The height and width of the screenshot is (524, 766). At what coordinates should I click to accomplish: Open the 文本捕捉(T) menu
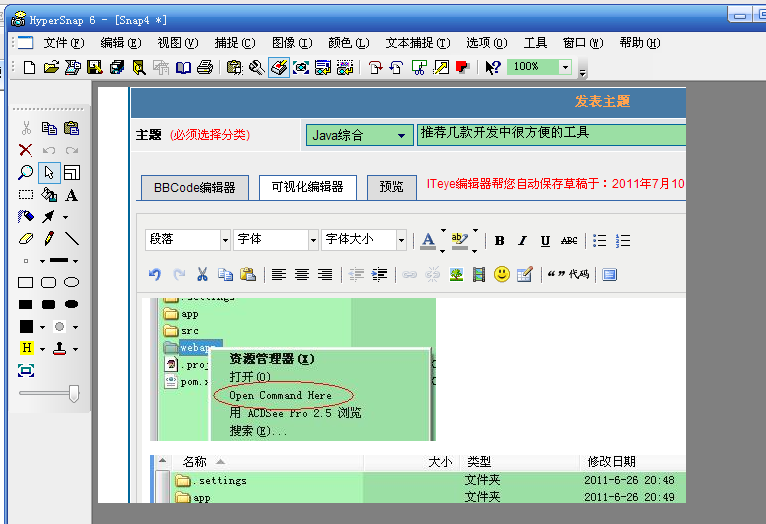pos(418,43)
